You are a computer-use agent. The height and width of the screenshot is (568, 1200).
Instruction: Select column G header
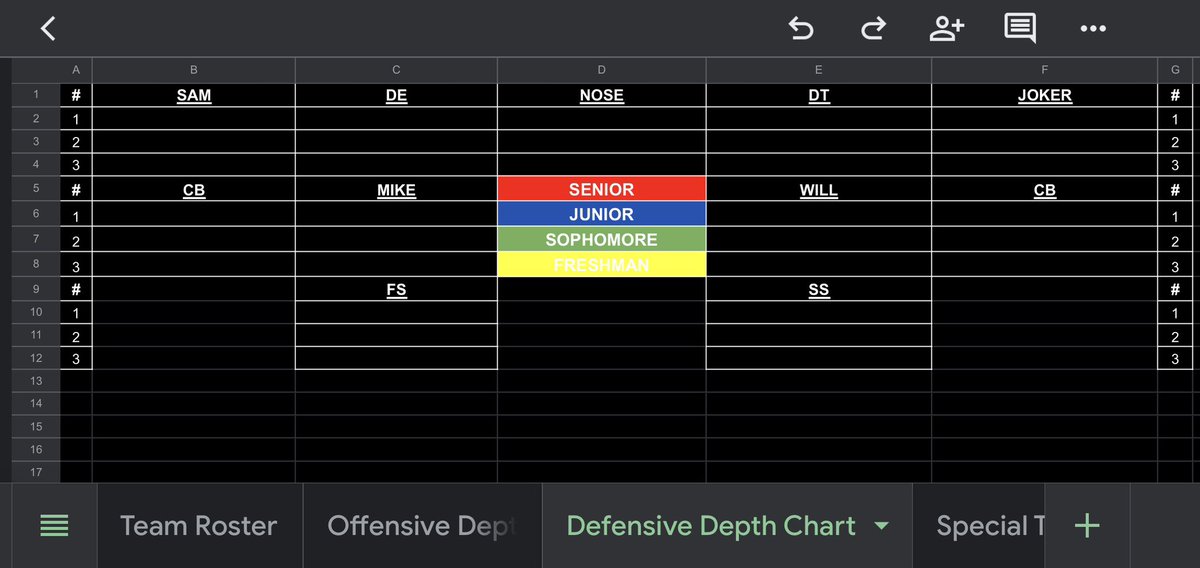click(1175, 70)
